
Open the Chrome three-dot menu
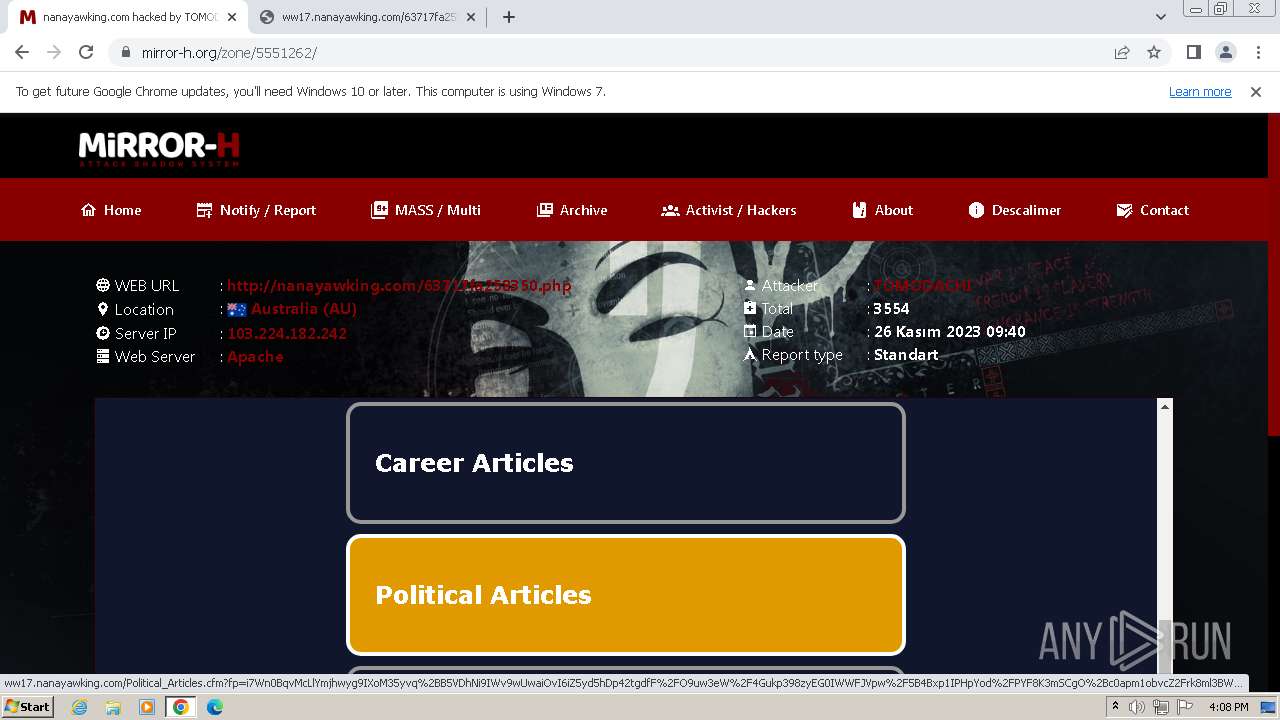pos(1258,52)
